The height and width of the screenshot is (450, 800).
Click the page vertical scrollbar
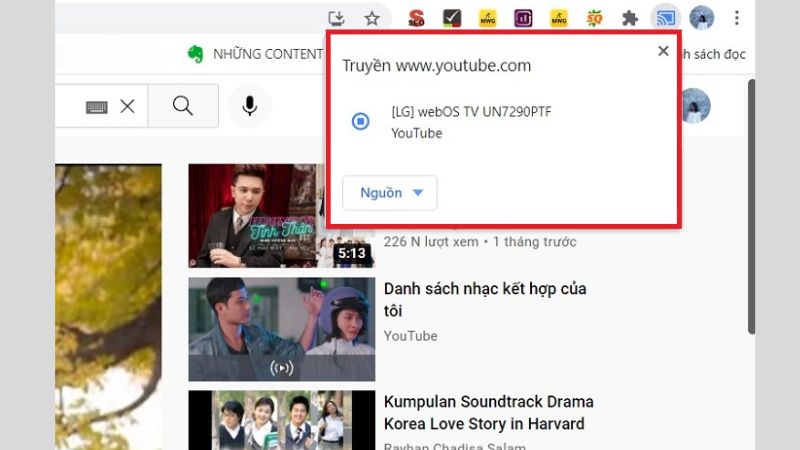[x=751, y=207]
